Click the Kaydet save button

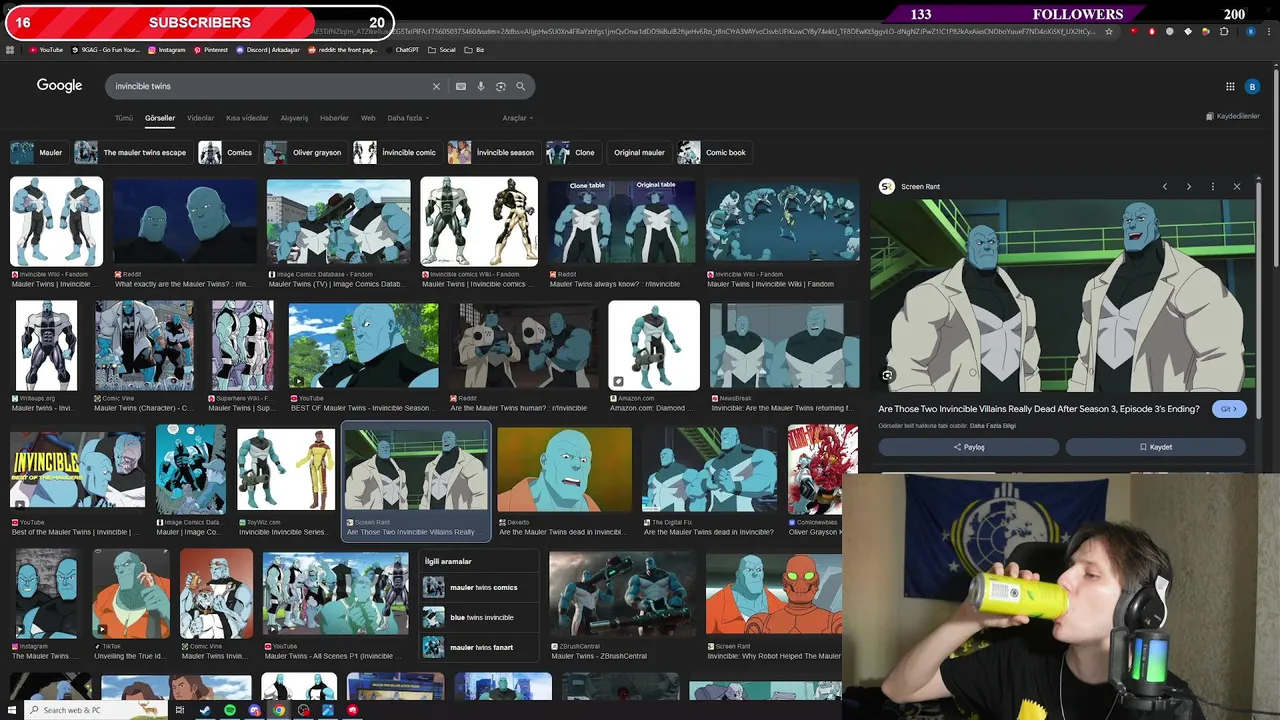tap(1155, 447)
